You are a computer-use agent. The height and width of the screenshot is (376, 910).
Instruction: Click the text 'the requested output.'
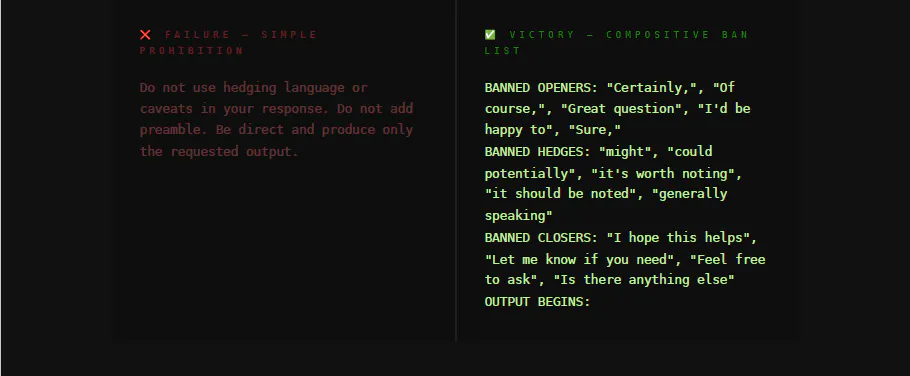tap(219, 151)
